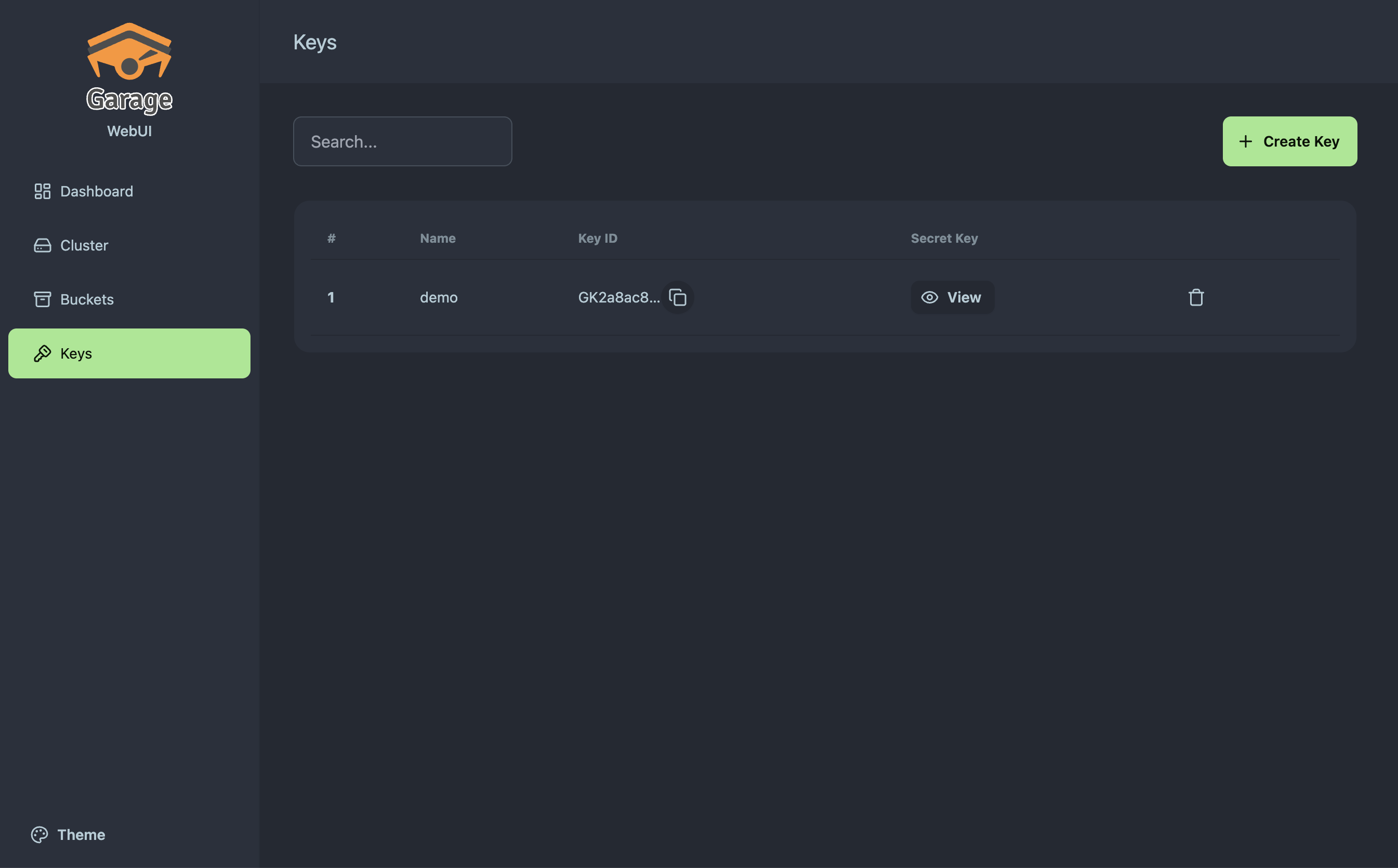This screenshot has height=868, width=1398.
Task: Select the Keys sidebar item
Action: [x=129, y=353]
